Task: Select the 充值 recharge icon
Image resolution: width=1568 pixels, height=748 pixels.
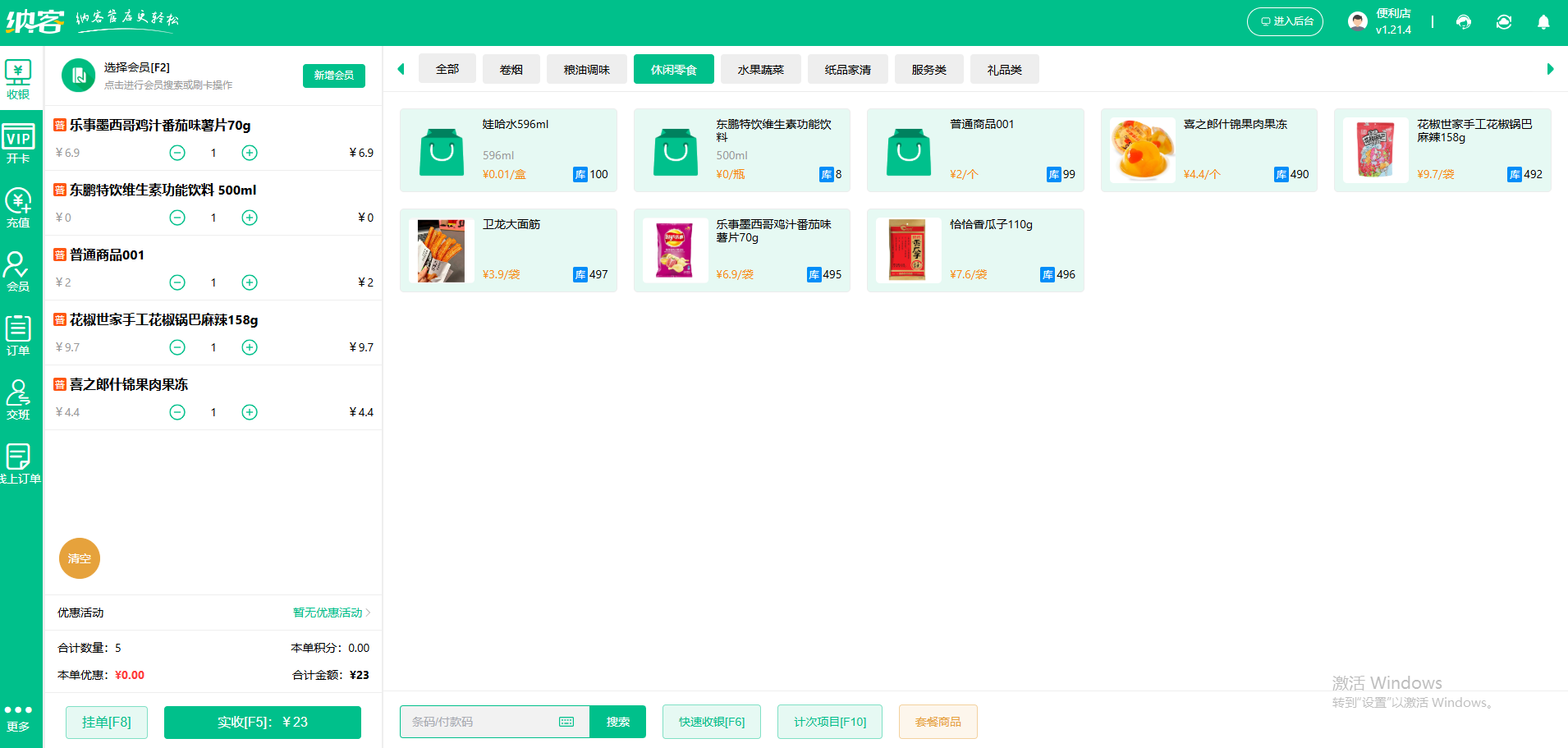Action: coord(19,205)
